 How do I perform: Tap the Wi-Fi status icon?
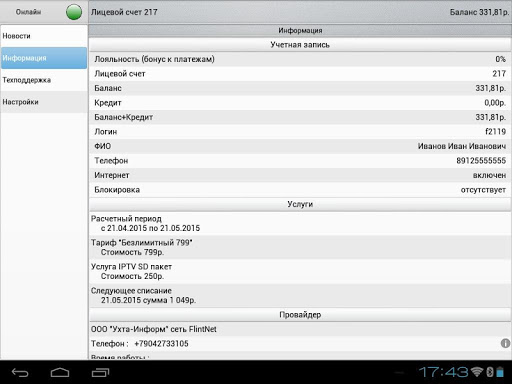[x=477, y=372]
